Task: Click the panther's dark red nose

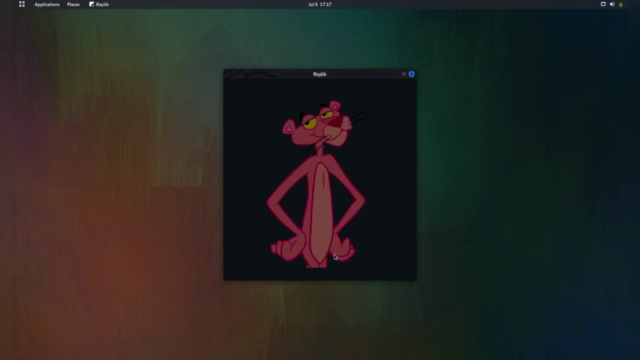Action: pyautogui.click(x=336, y=122)
